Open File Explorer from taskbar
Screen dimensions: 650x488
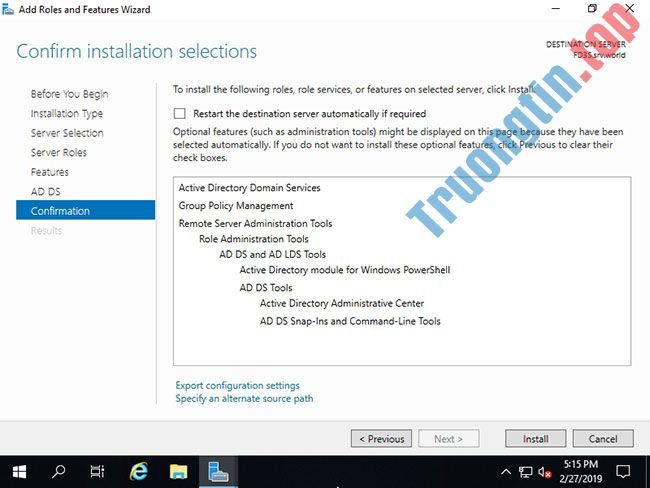(178, 472)
